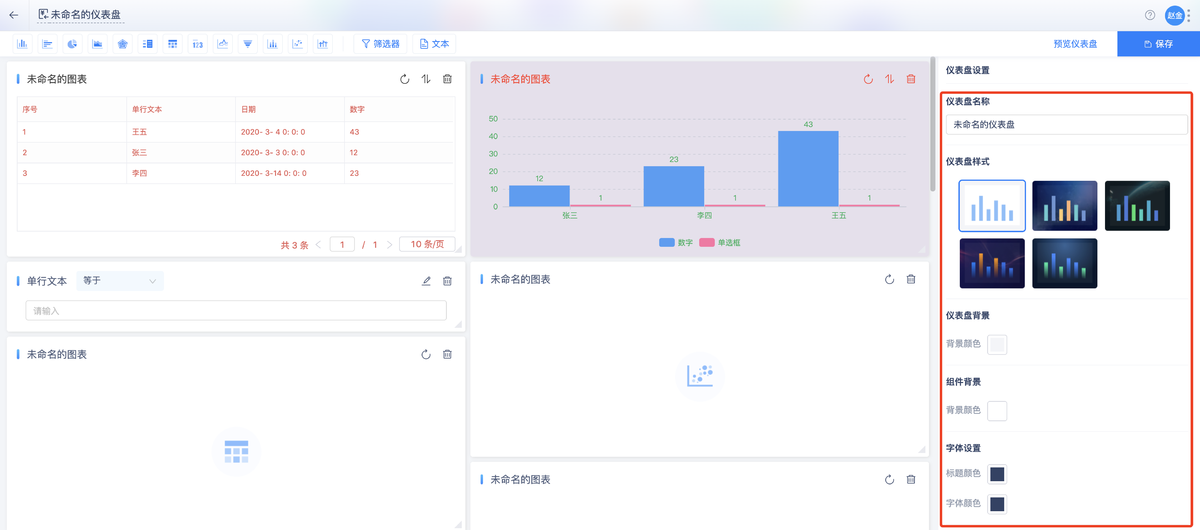Insert a scatter chart component
Image resolution: width=1200 pixels, height=530 pixels.
coord(298,44)
